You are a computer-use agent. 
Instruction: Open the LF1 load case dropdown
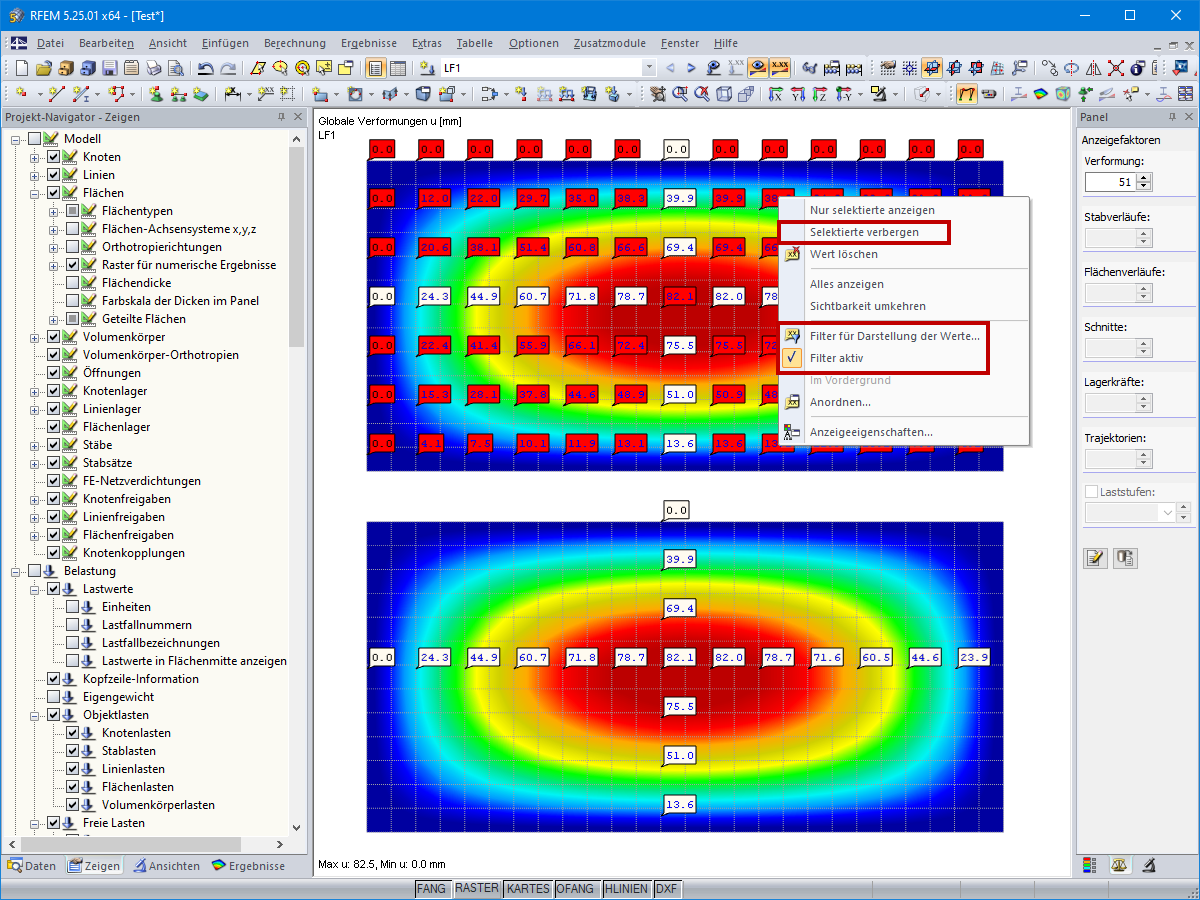[649, 68]
